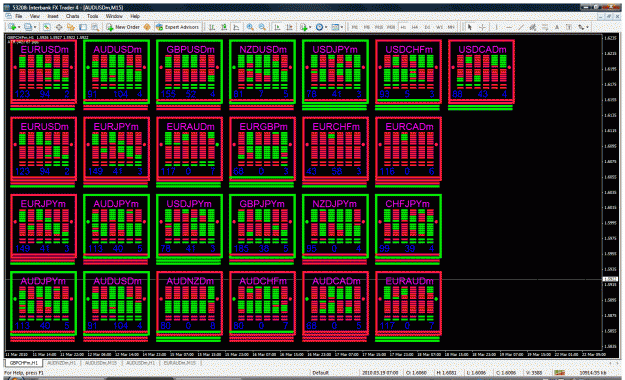The height and width of the screenshot is (380, 625).
Task: Toggle chart Auto Scroll
Action: pyautogui.click(x=277, y=27)
